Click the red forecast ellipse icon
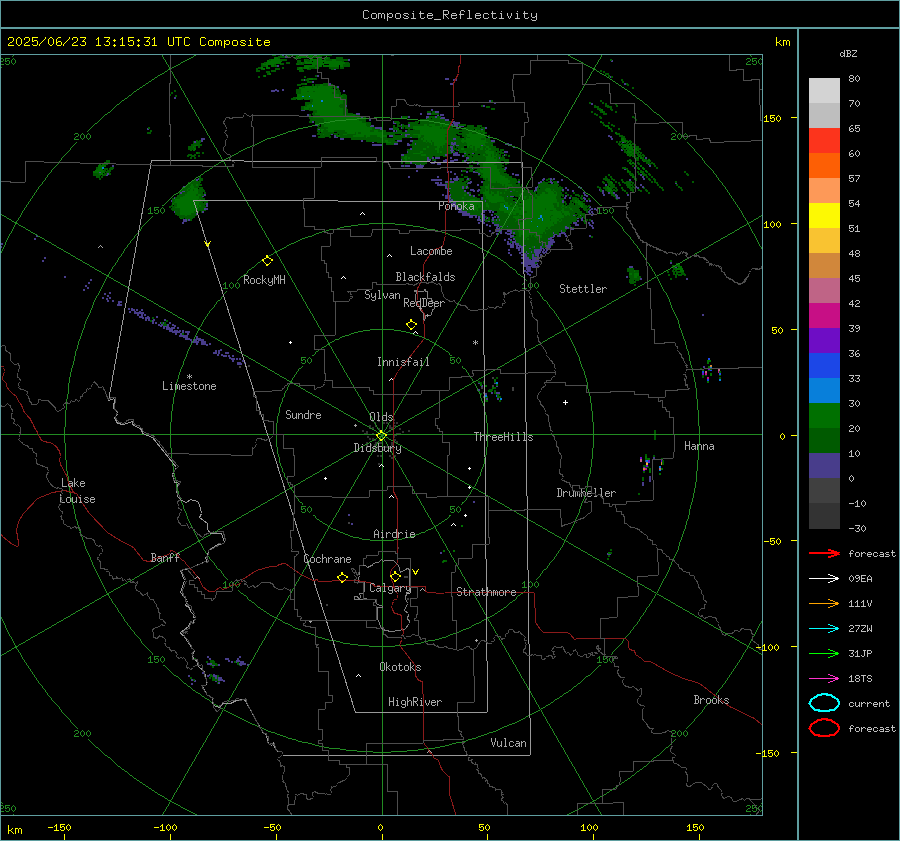900x841 pixels. pyautogui.click(x=824, y=728)
